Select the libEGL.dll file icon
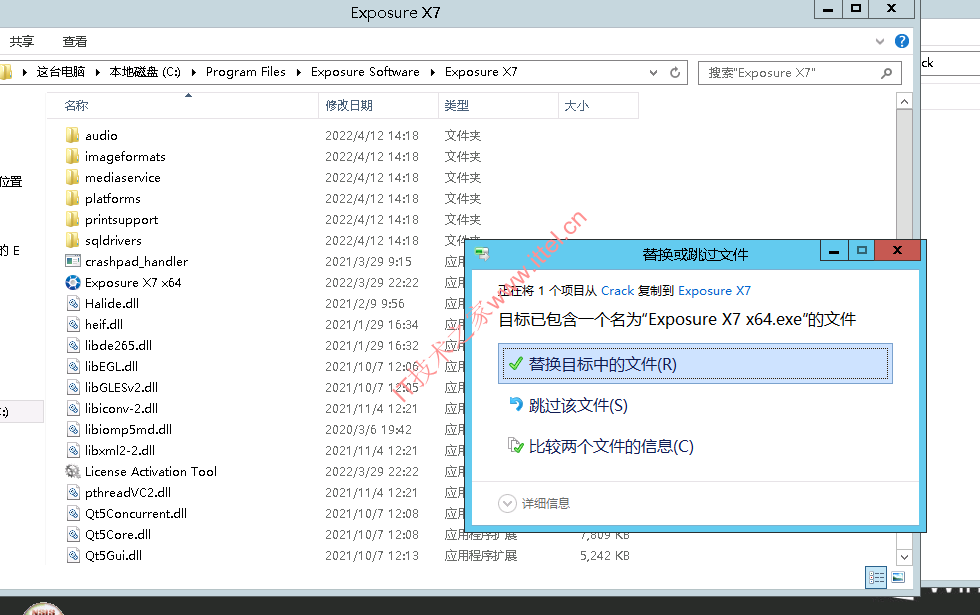 tap(72, 366)
